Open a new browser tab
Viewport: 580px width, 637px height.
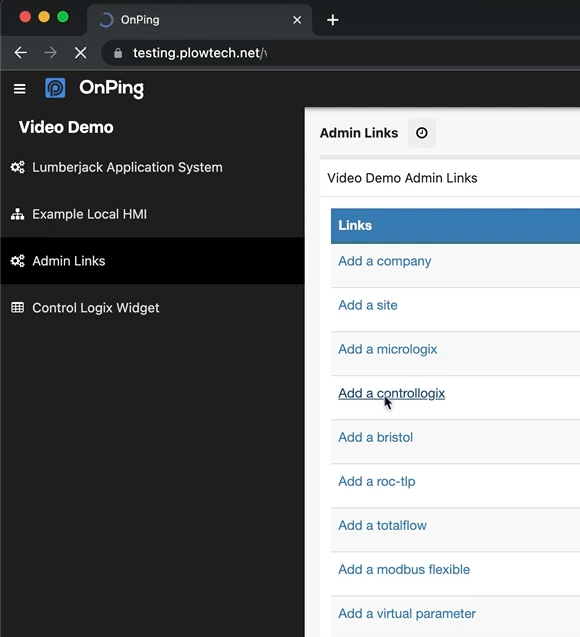pyautogui.click(x=333, y=20)
